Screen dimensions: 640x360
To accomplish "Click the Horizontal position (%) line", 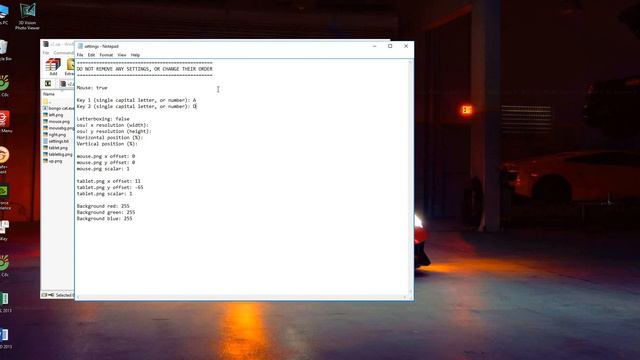I will click(x=110, y=138).
